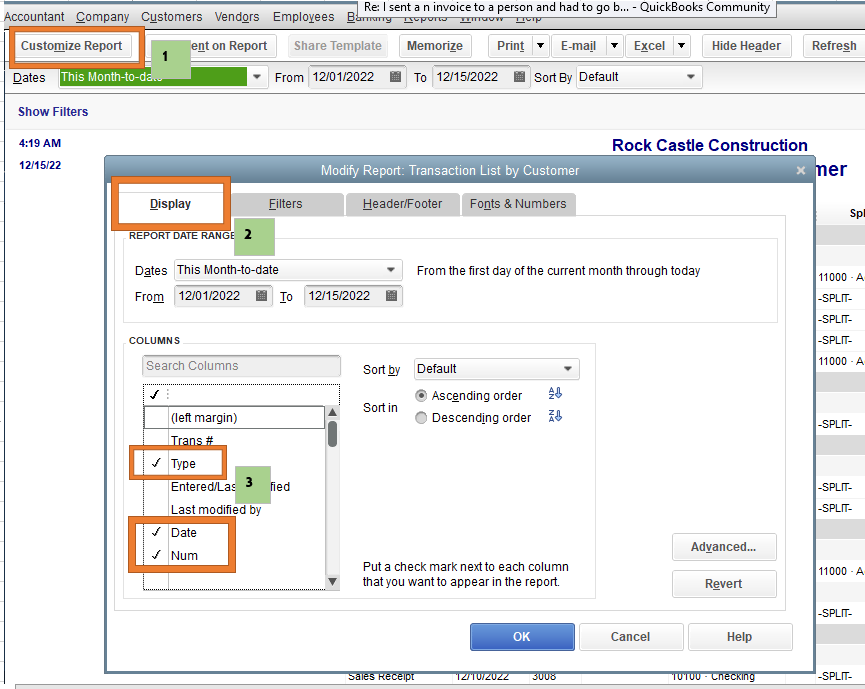
Task: Switch to the Display tab
Action: click(170, 204)
